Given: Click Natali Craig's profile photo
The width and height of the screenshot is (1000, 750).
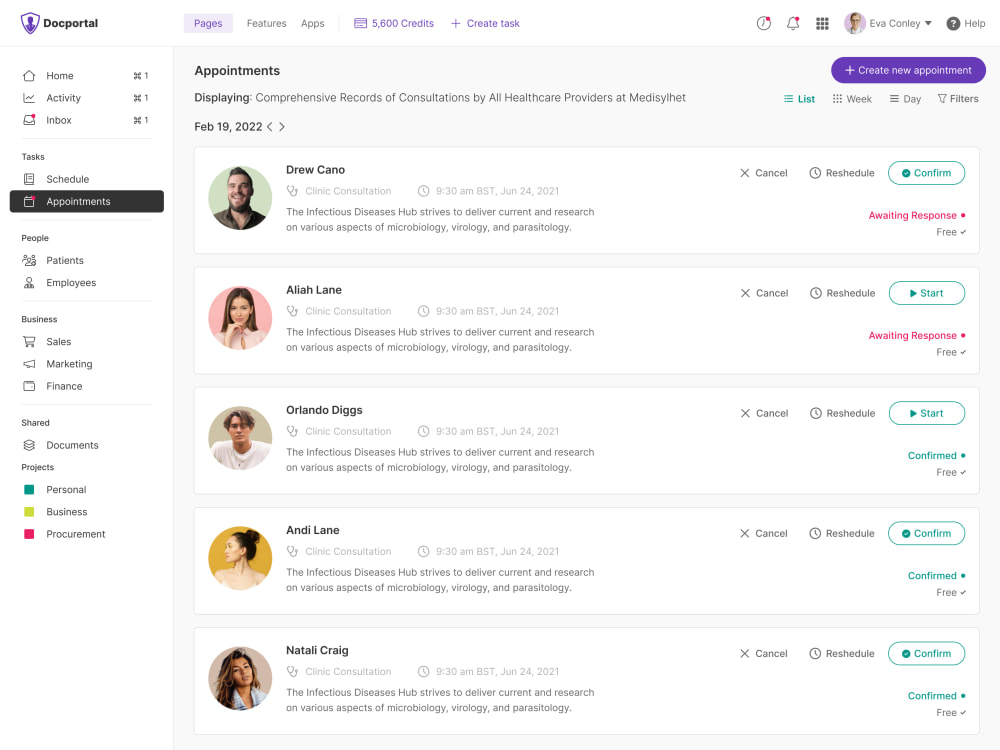Looking at the screenshot, I should pos(240,679).
